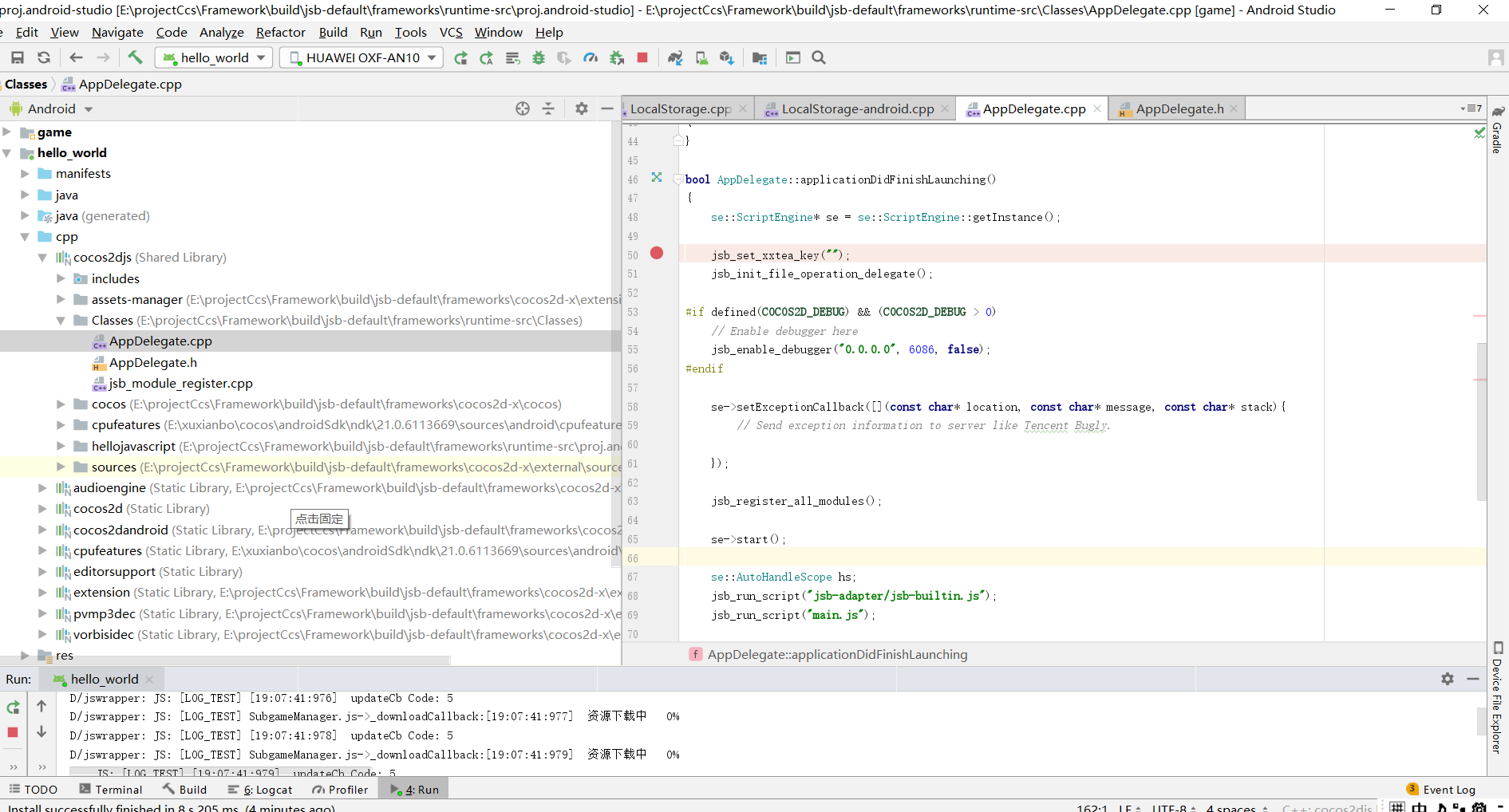The width and height of the screenshot is (1509, 812).
Task: Click Sync Project with Gradle Files icon
Action: coord(675,57)
